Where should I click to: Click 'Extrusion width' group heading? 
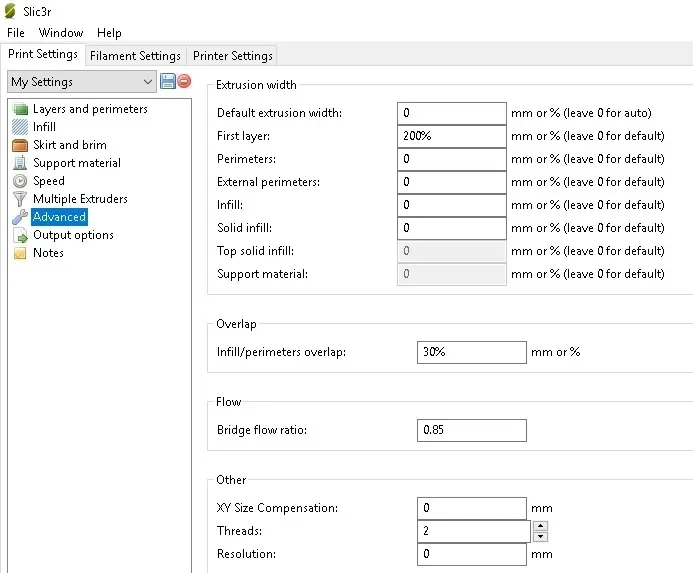256,85
